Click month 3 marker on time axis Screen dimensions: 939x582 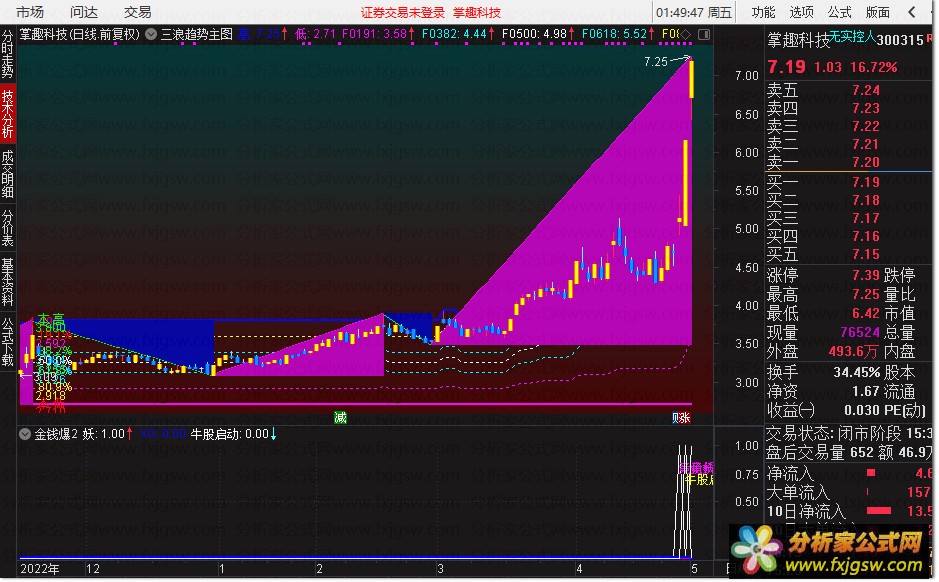tap(440, 569)
